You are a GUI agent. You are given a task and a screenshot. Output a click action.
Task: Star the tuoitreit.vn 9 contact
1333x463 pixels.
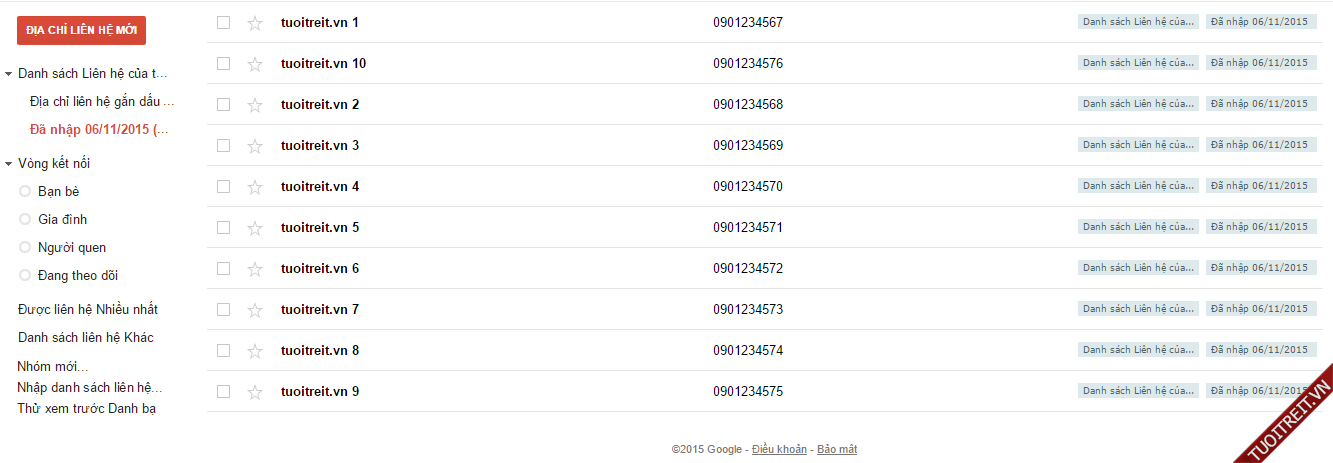(255, 392)
